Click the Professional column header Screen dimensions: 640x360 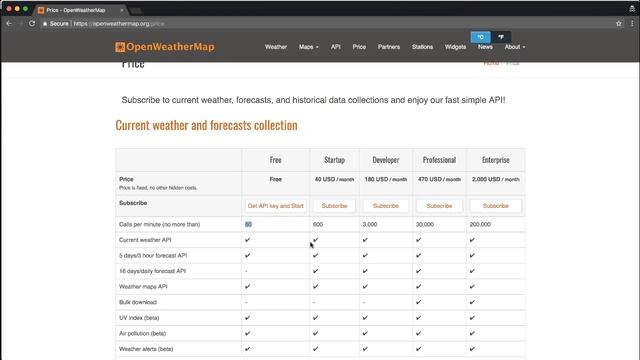pos(439,160)
